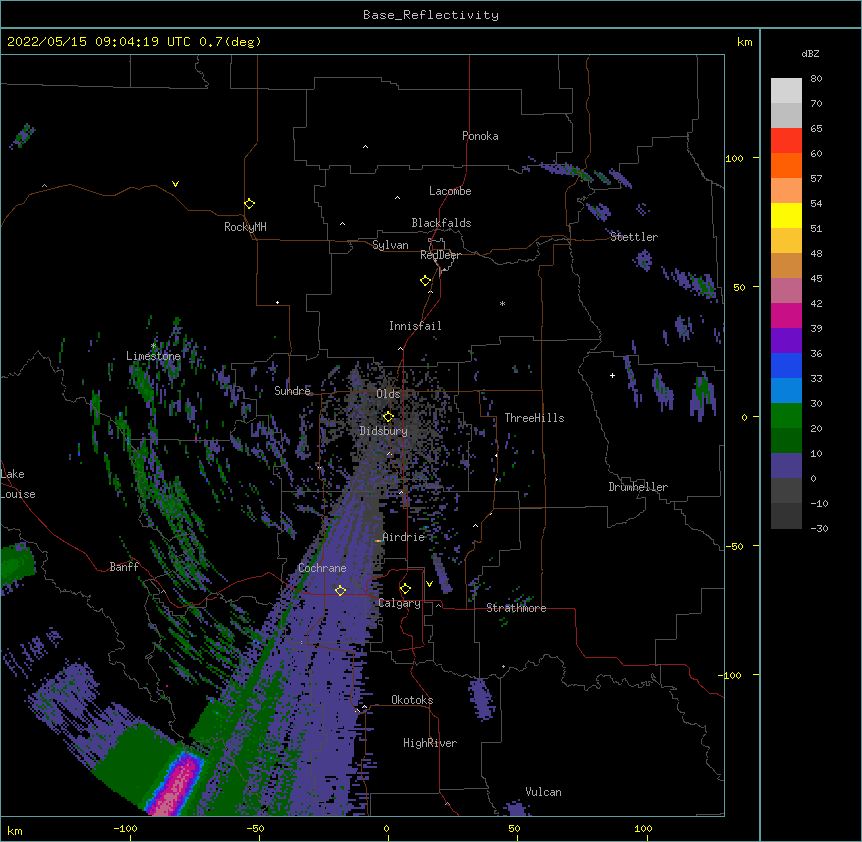This screenshot has height=842, width=862.
Task: Click the yellow radar marker between Olds and Didsbury
Action: tap(388, 416)
